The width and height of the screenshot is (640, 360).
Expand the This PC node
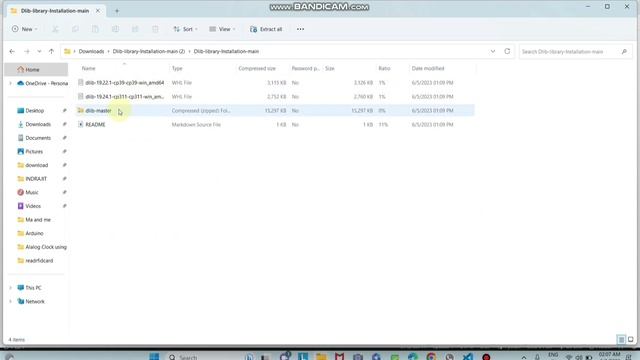10,288
